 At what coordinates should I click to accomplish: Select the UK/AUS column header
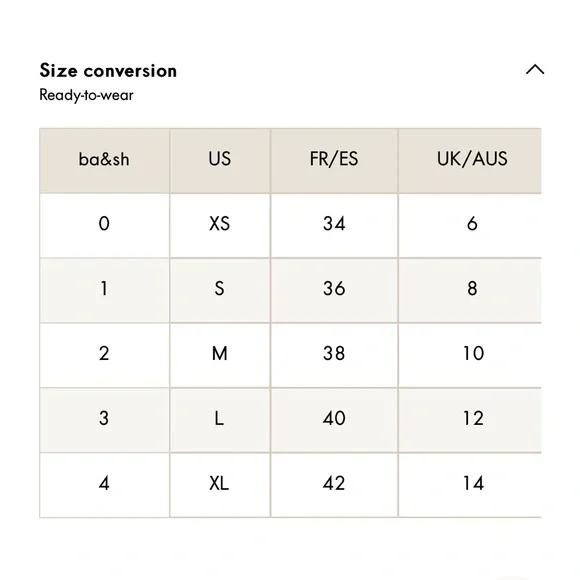tap(470, 161)
